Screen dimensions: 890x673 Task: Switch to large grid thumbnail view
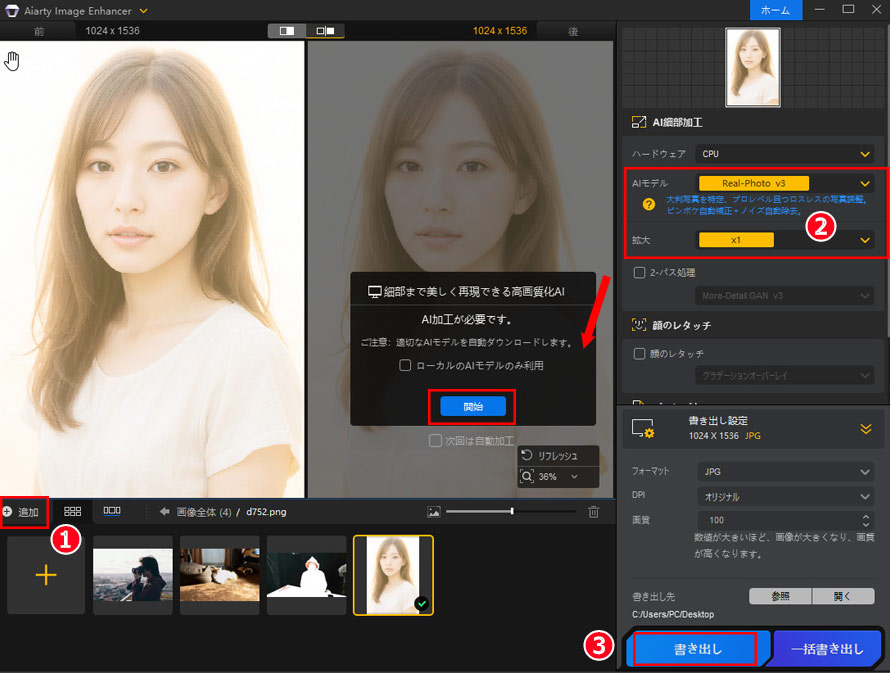pos(73,511)
